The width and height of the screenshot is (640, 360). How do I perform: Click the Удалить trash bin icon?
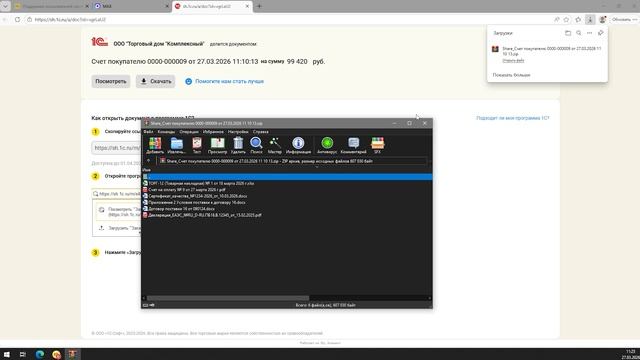coord(238,145)
